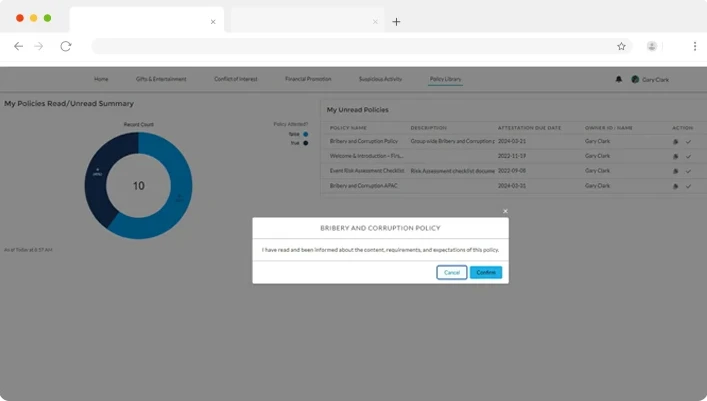Cancel the policy attestation dialog
Screen dimensions: 707x401
[451, 272]
